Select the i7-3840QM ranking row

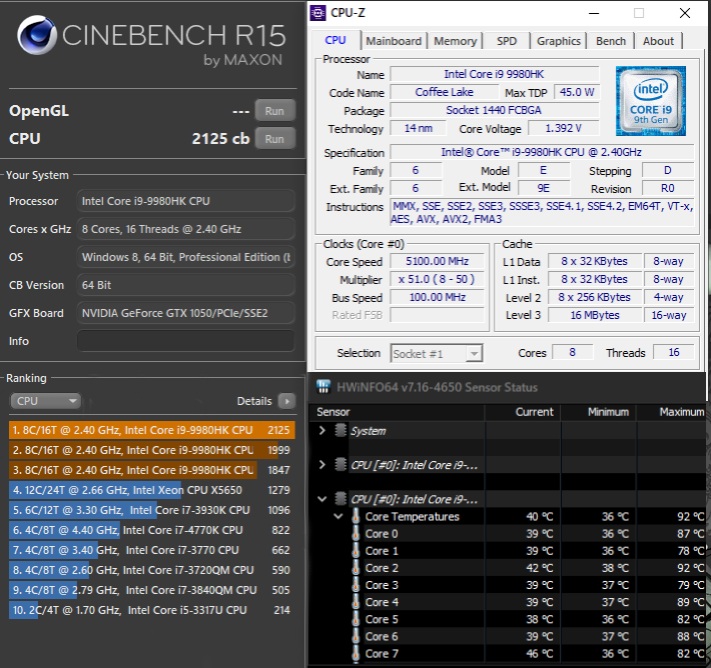(152, 590)
